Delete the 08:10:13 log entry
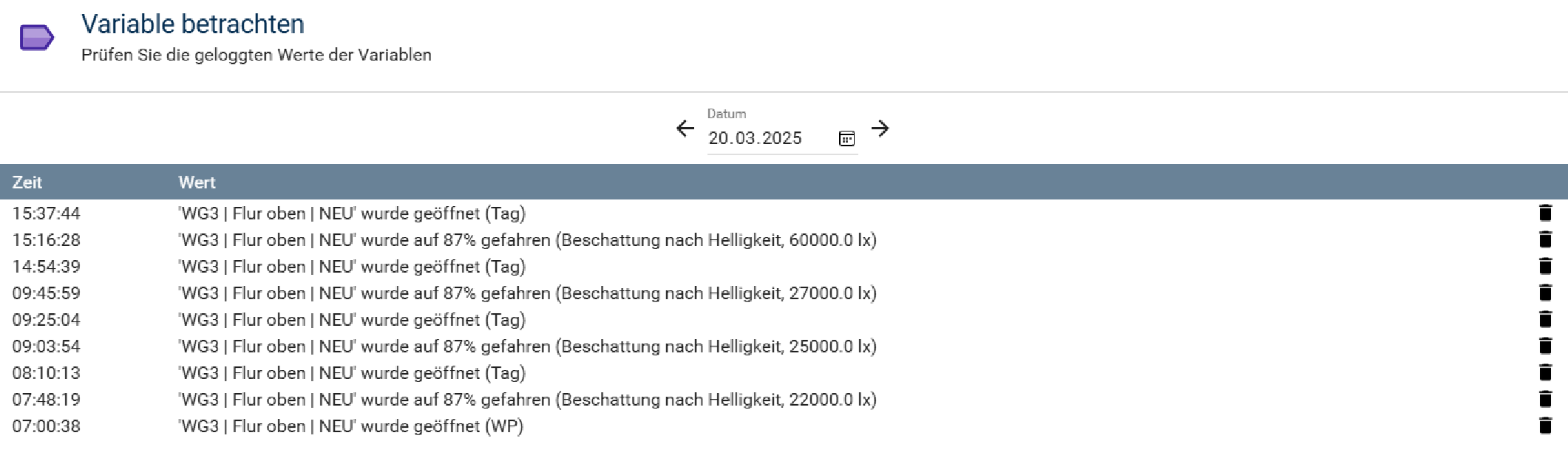The width and height of the screenshot is (1568, 461). [x=1545, y=372]
